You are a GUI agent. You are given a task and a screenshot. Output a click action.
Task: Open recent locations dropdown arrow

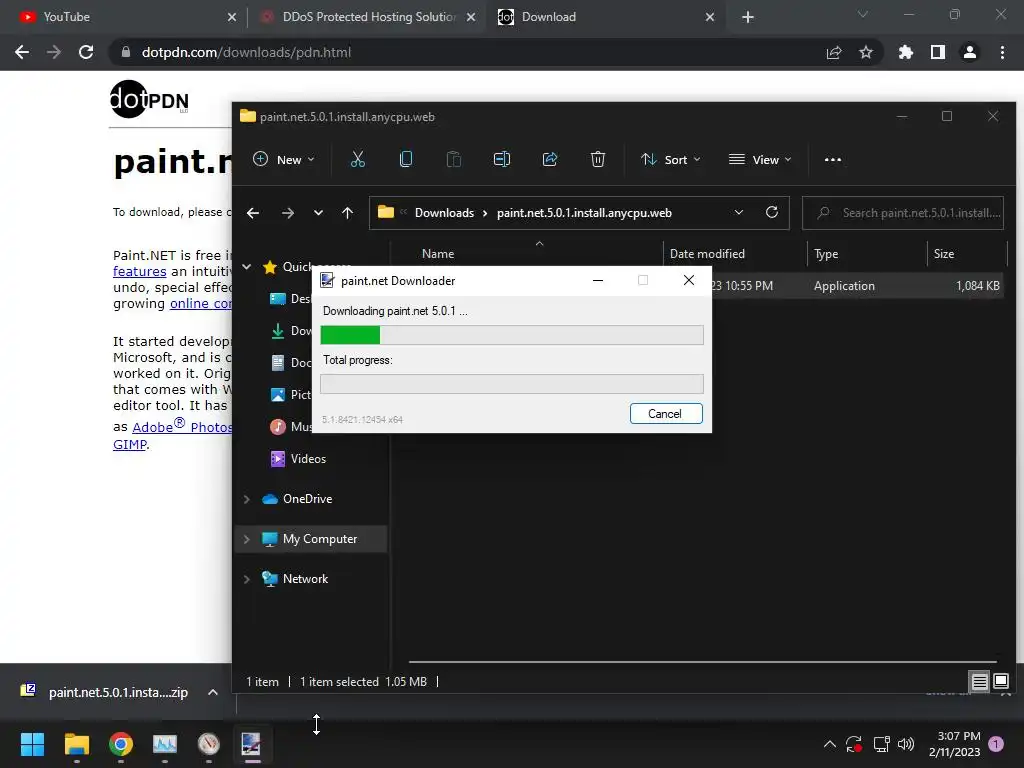318,213
